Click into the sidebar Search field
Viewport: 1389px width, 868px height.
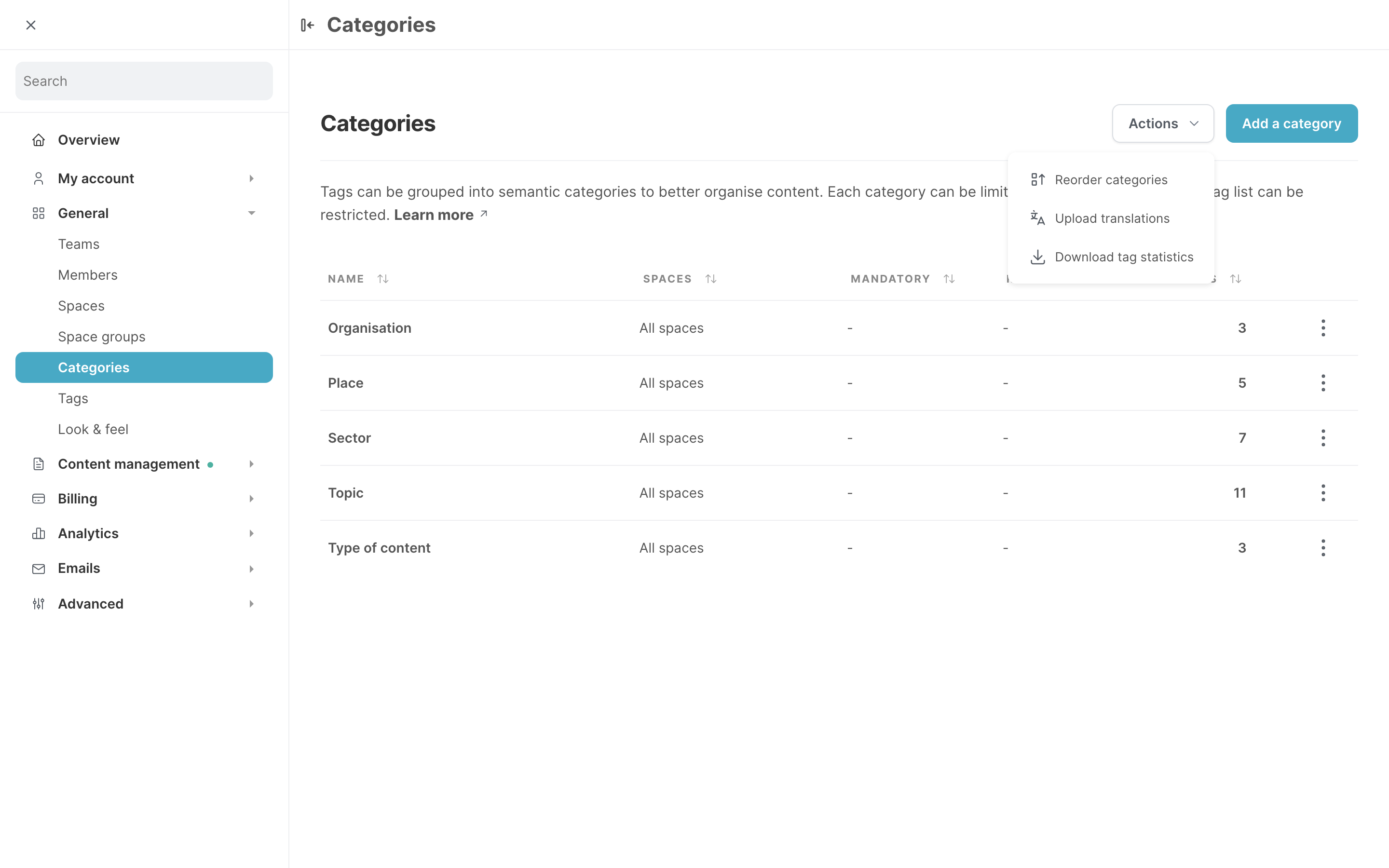click(144, 81)
